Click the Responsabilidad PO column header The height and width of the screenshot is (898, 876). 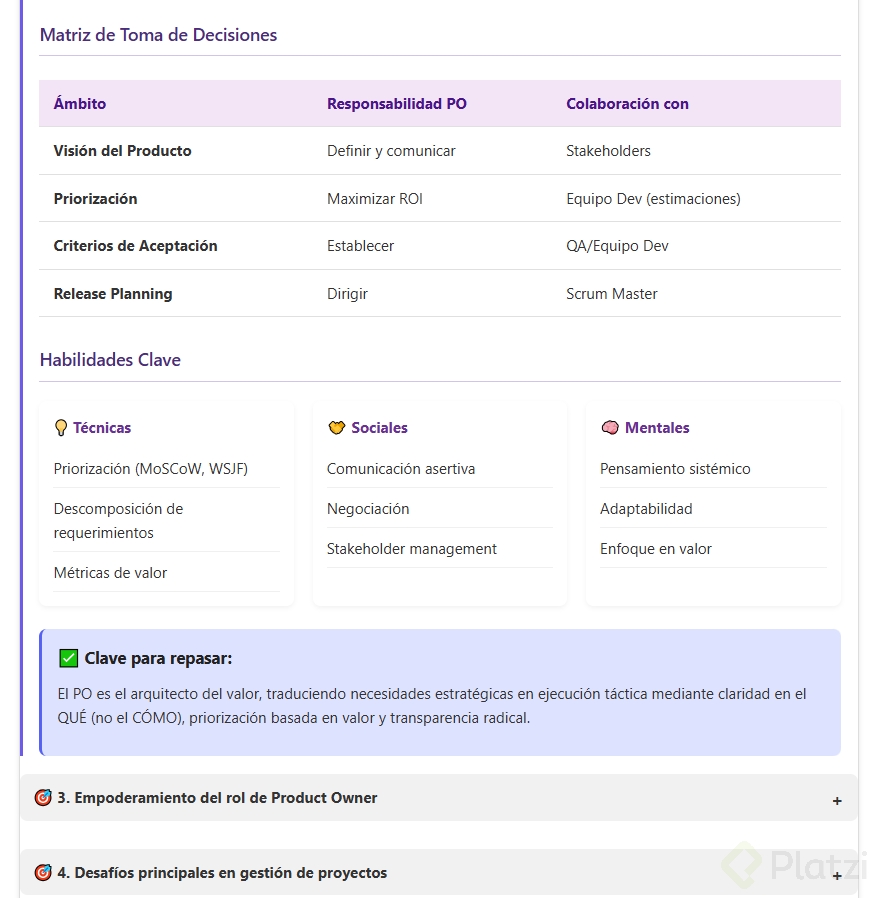pyautogui.click(x=397, y=104)
